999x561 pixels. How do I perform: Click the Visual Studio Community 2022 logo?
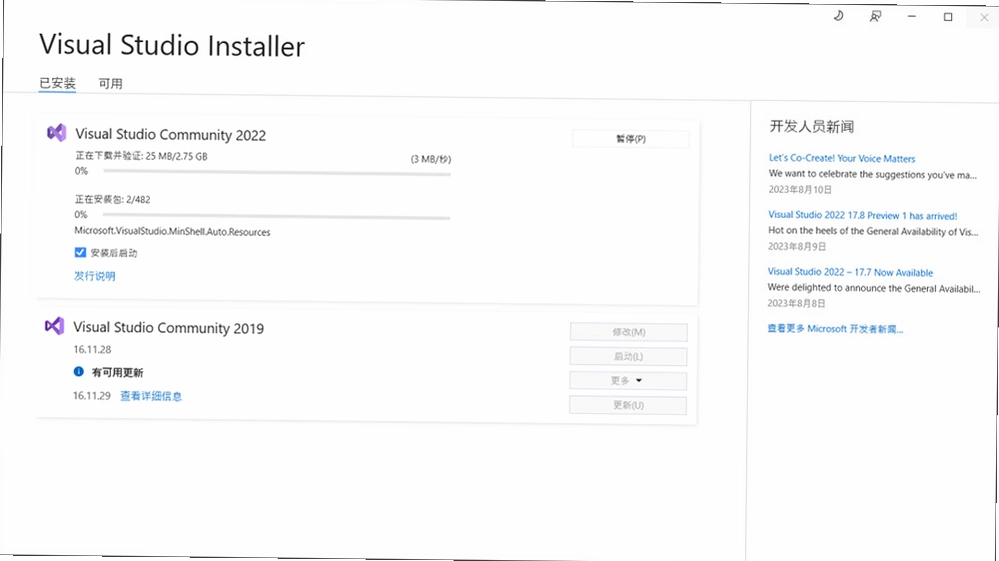click(x=57, y=132)
